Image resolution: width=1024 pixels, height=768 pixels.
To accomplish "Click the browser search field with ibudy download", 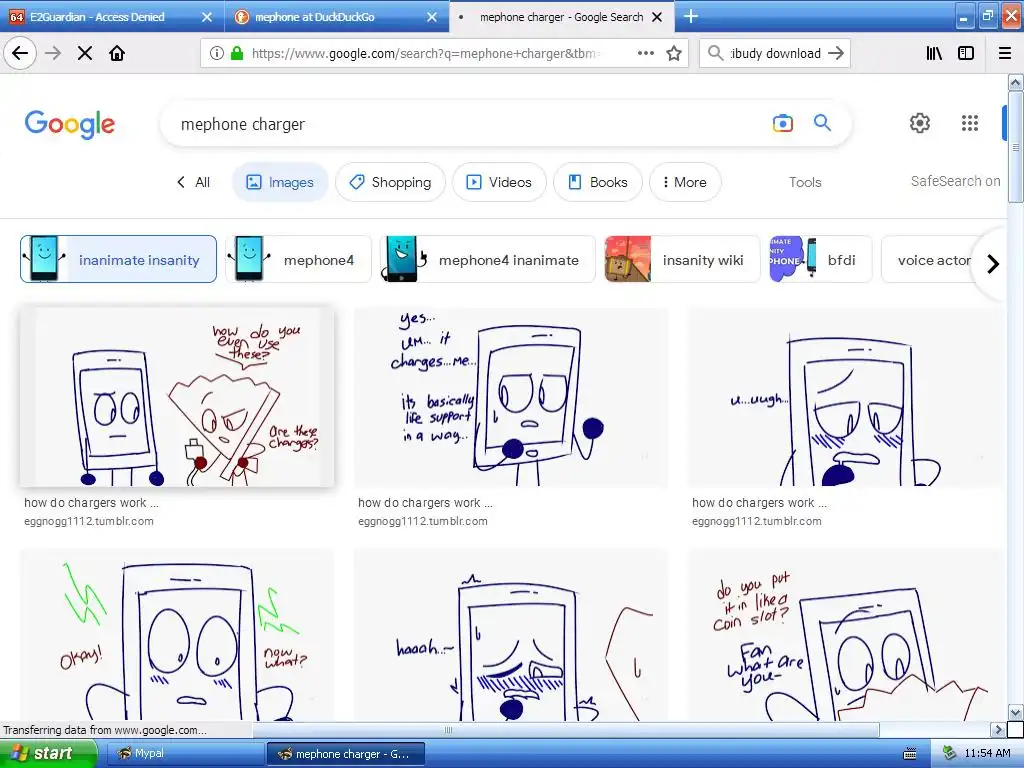I will tap(775, 53).
